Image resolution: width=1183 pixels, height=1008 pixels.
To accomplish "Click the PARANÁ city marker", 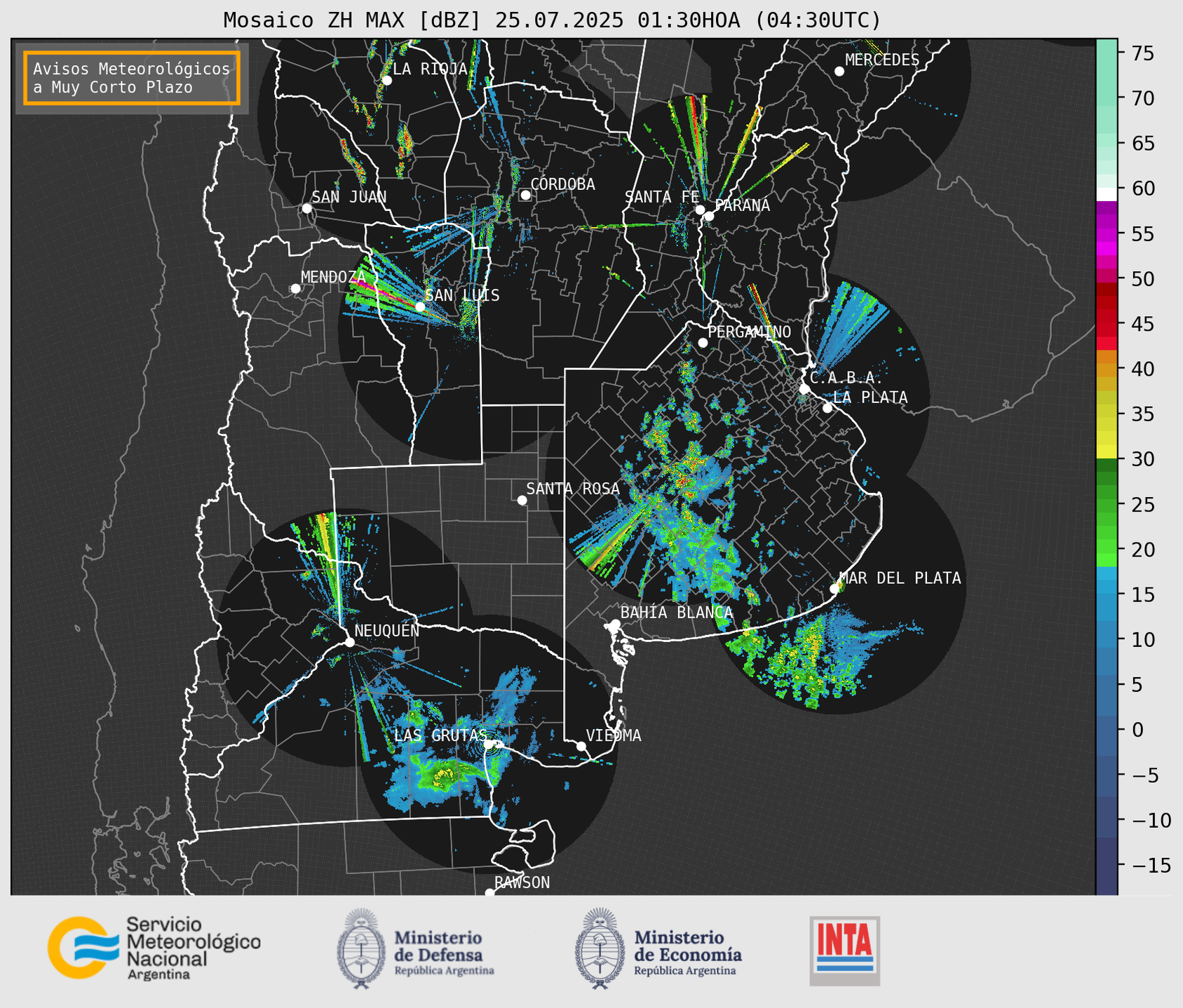I will (x=709, y=216).
